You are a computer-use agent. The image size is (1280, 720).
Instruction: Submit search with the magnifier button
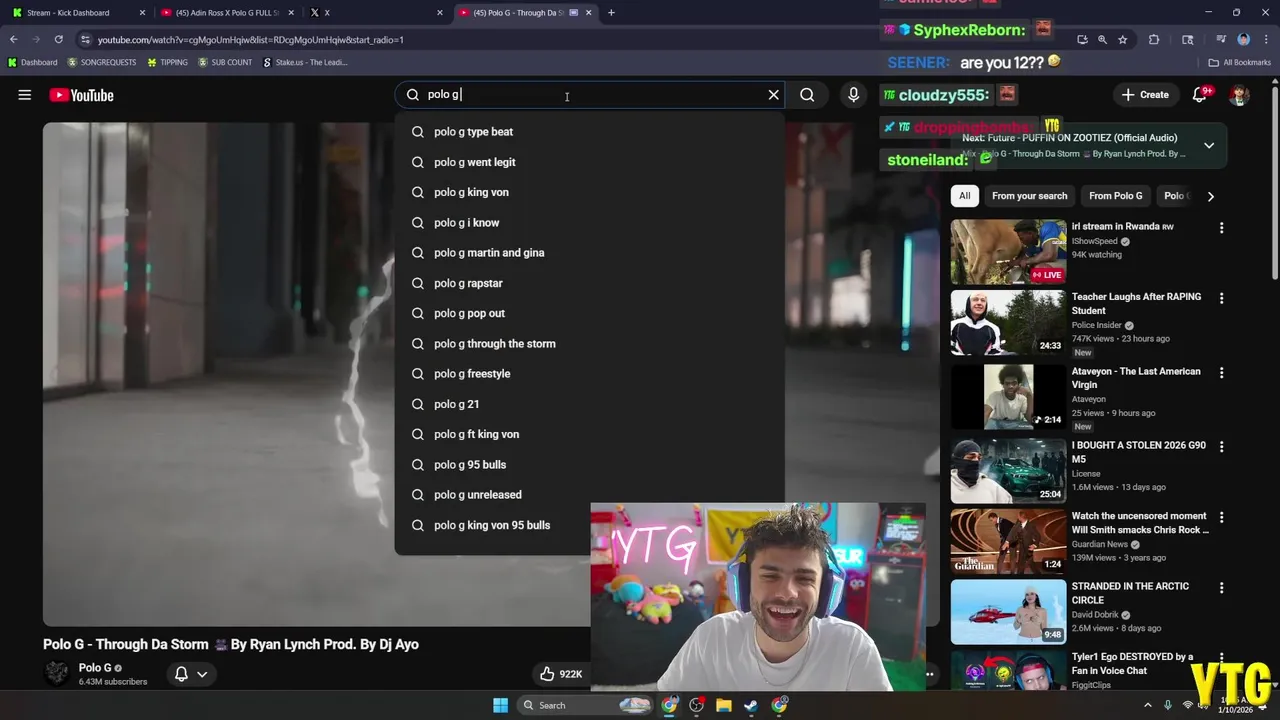coord(807,95)
